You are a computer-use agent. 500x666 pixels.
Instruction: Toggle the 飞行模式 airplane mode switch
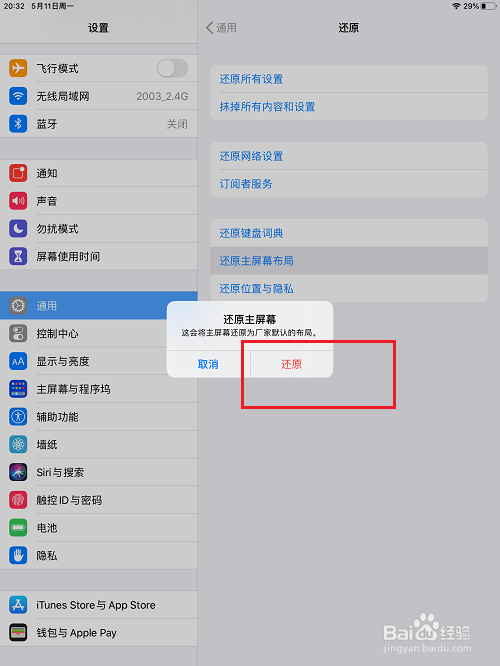[x=172, y=68]
